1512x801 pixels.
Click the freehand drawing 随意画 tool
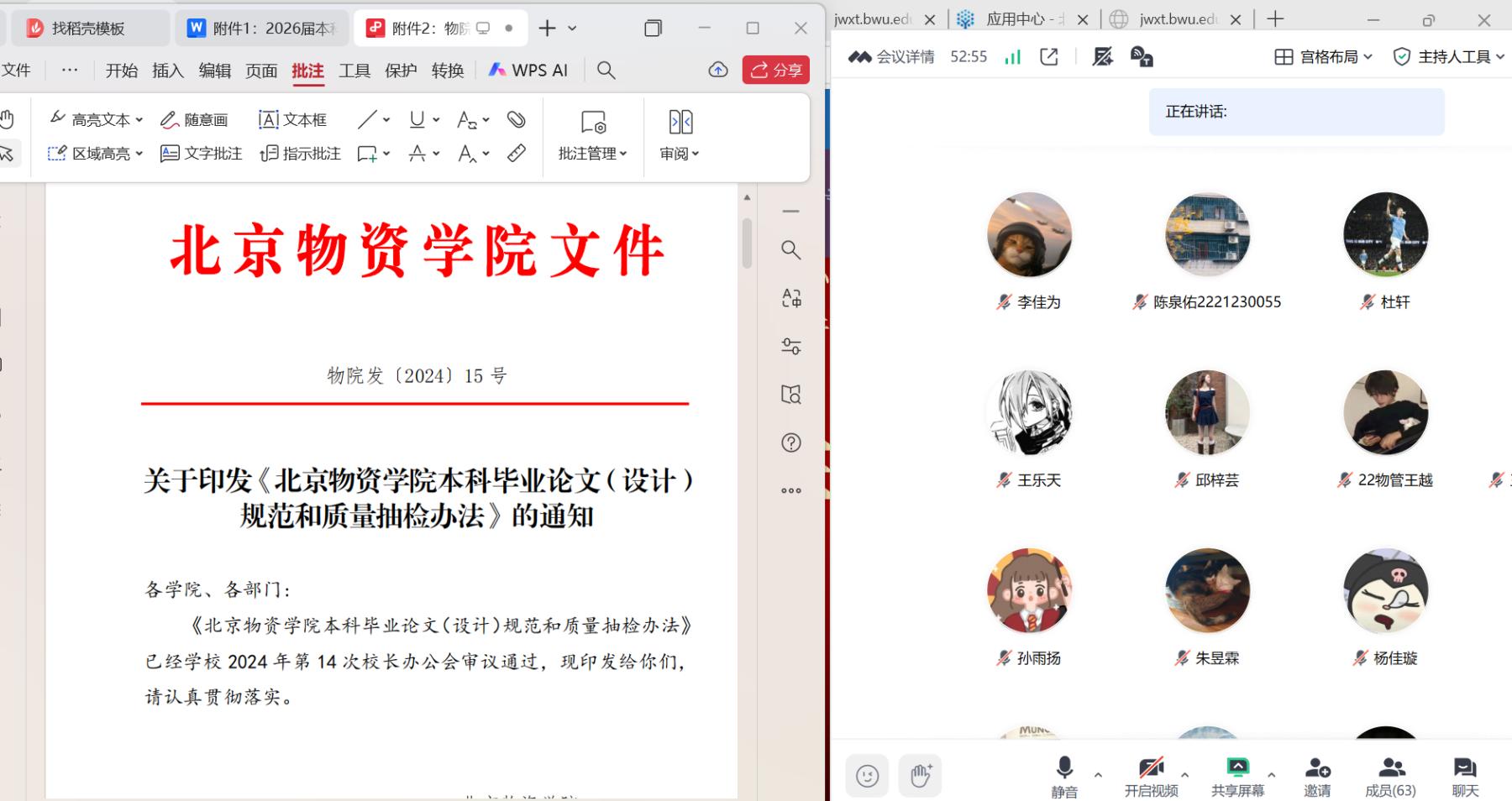click(194, 120)
